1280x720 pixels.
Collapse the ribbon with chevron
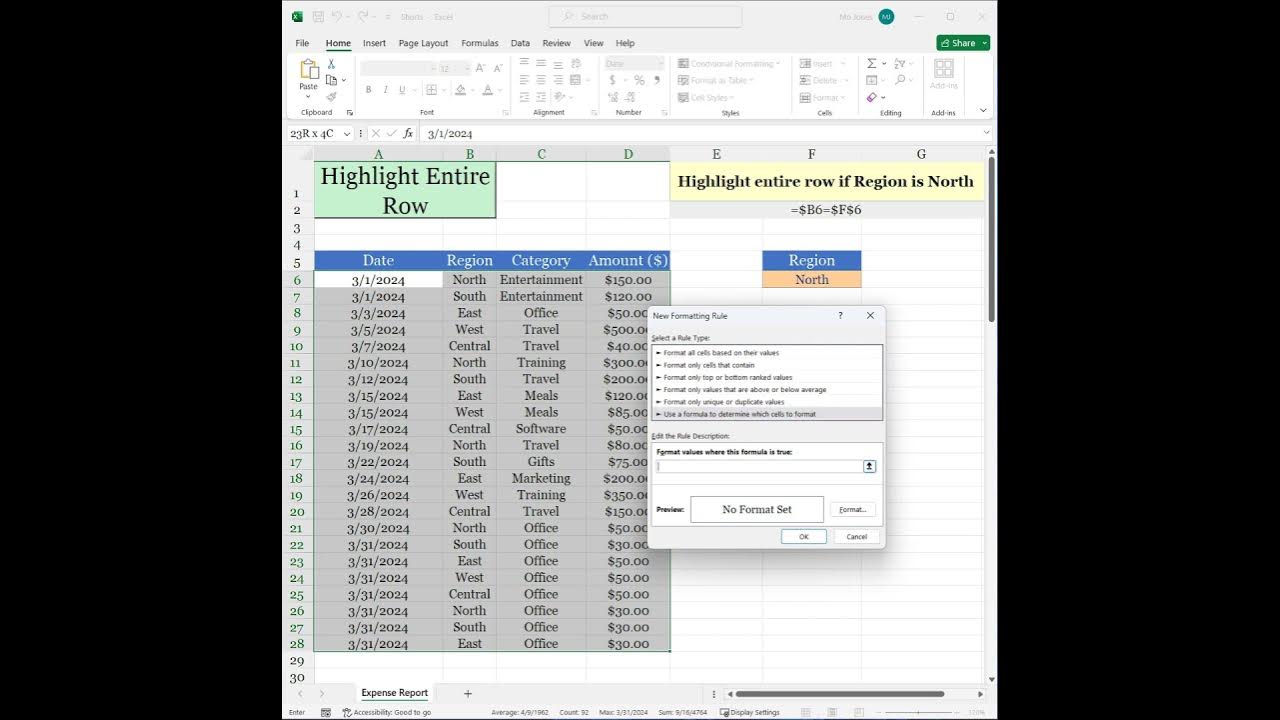(x=983, y=111)
